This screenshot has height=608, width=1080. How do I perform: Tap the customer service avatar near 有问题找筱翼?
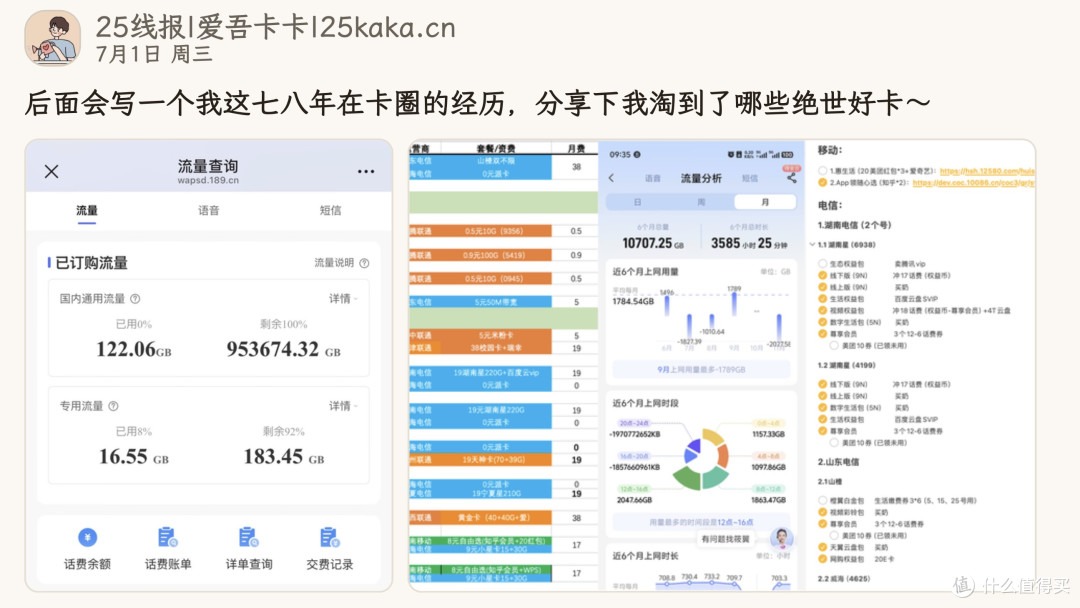[782, 538]
